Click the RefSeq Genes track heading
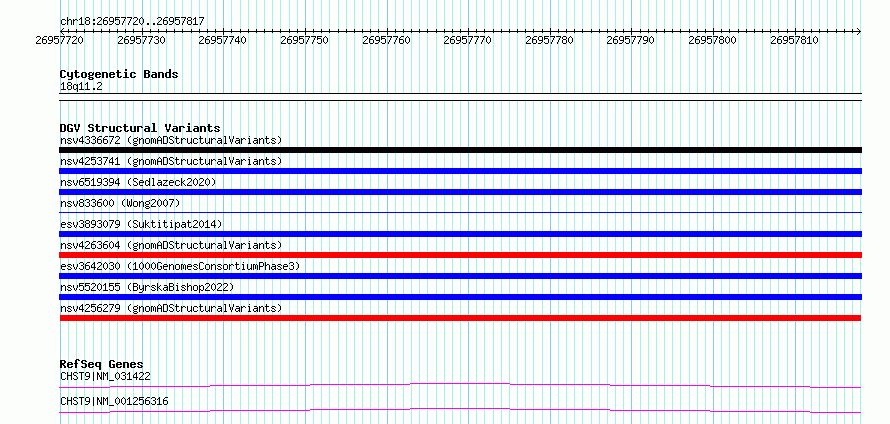Viewport: 890px width, 424px height. pyautogui.click(x=102, y=364)
